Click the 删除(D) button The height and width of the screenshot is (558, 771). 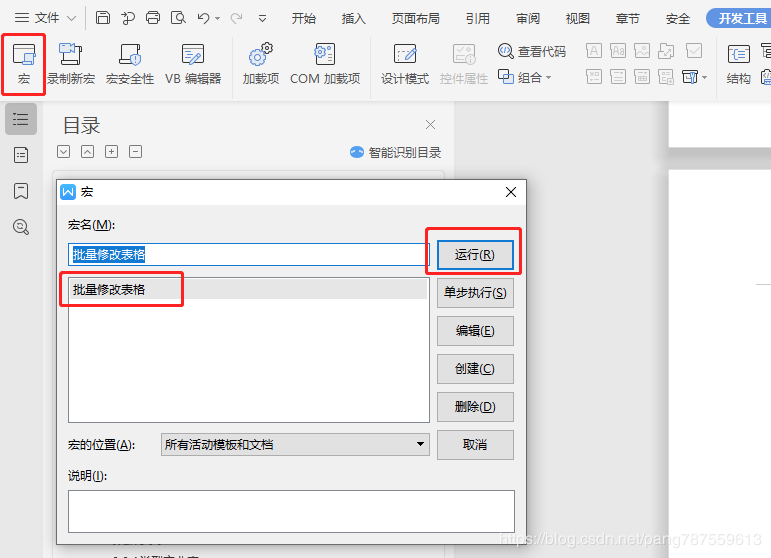[x=475, y=407]
